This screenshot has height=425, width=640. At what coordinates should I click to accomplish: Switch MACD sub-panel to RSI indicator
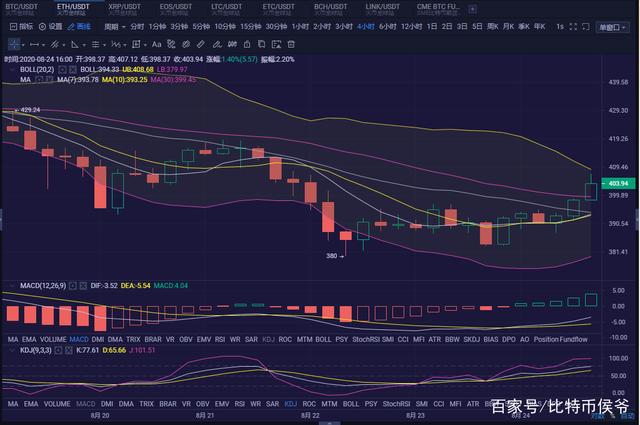pos(220,339)
